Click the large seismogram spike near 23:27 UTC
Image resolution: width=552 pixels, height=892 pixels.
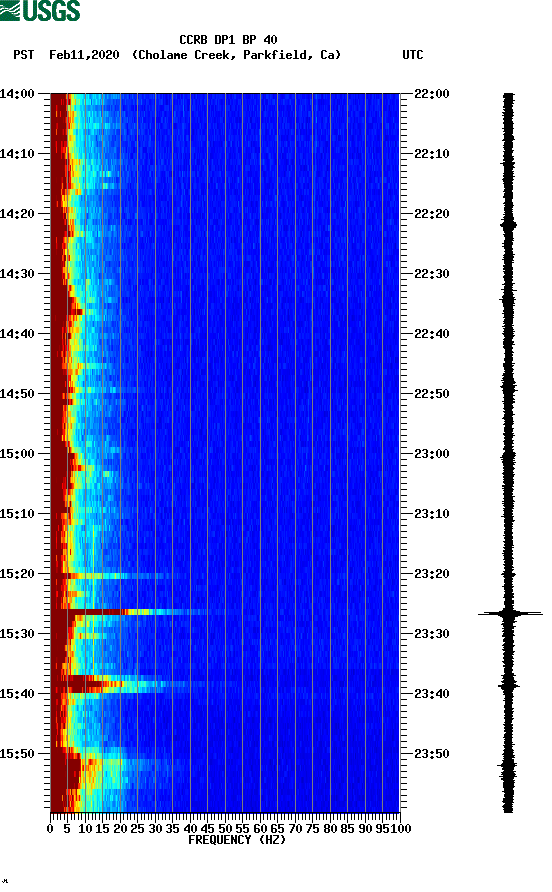(510, 613)
